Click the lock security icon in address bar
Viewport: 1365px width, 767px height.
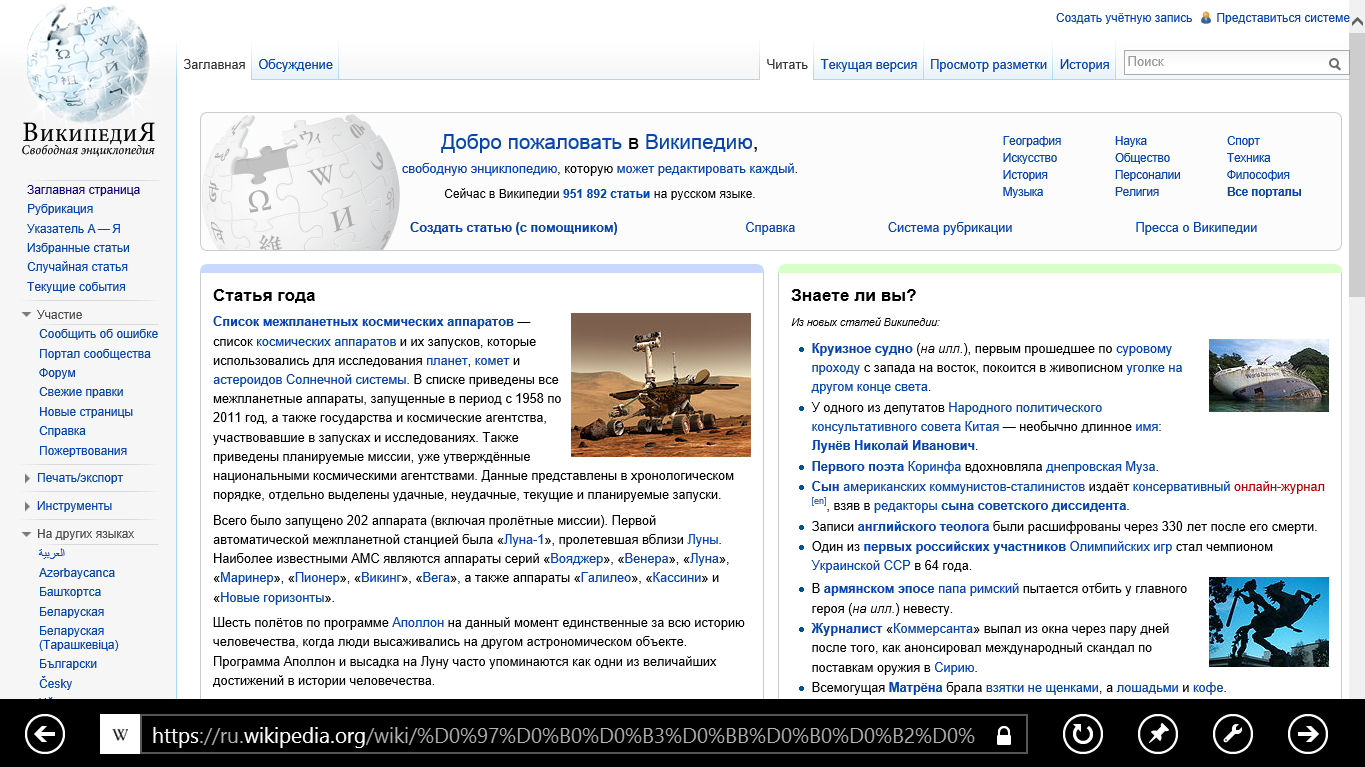pyautogui.click(x=1004, y=736)
